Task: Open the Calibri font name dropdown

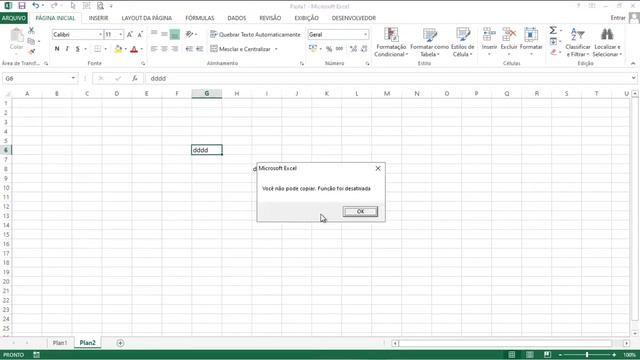Action: point(100,35)
